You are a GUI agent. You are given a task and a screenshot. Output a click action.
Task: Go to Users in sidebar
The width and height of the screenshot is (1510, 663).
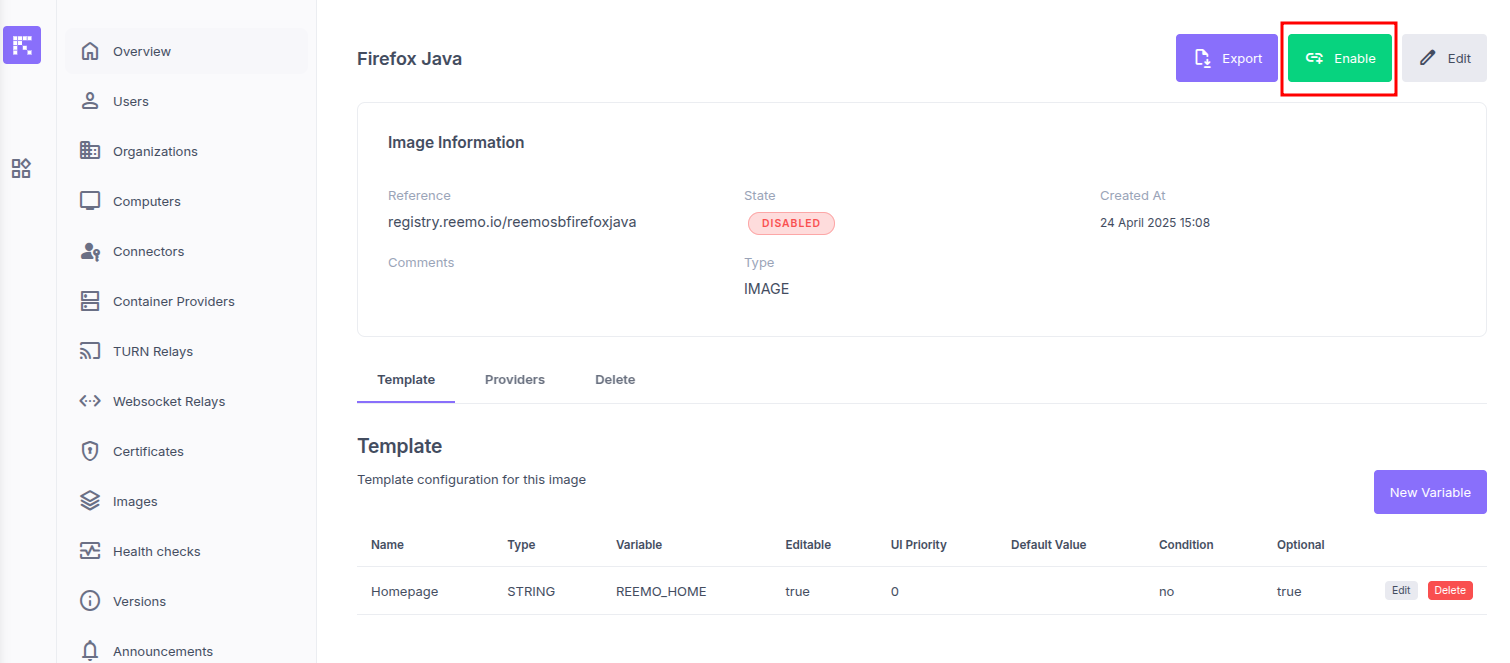pos(187,101)
